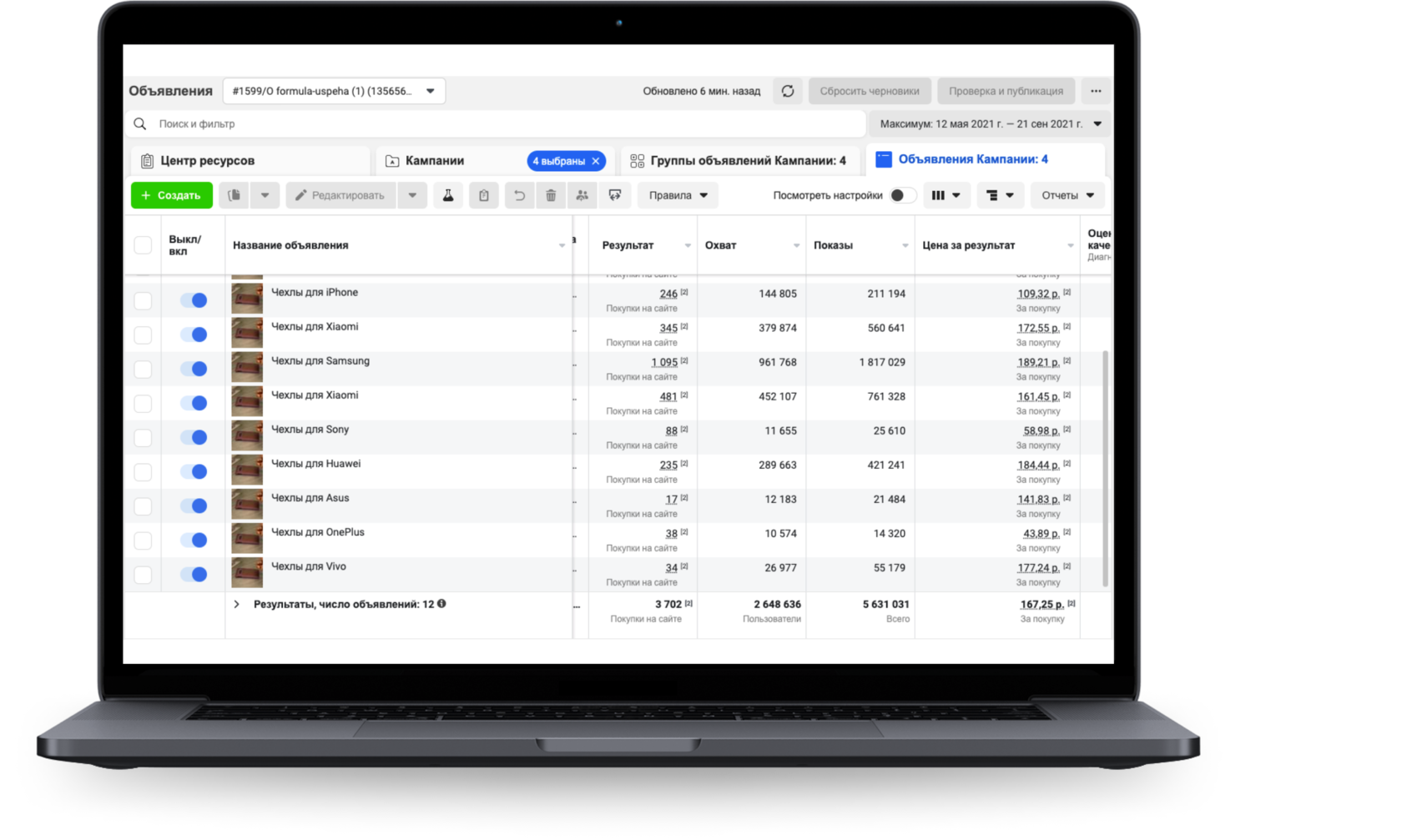Click the preview share icon
Screen dimensions: 1402x840
tap(615, 195)
